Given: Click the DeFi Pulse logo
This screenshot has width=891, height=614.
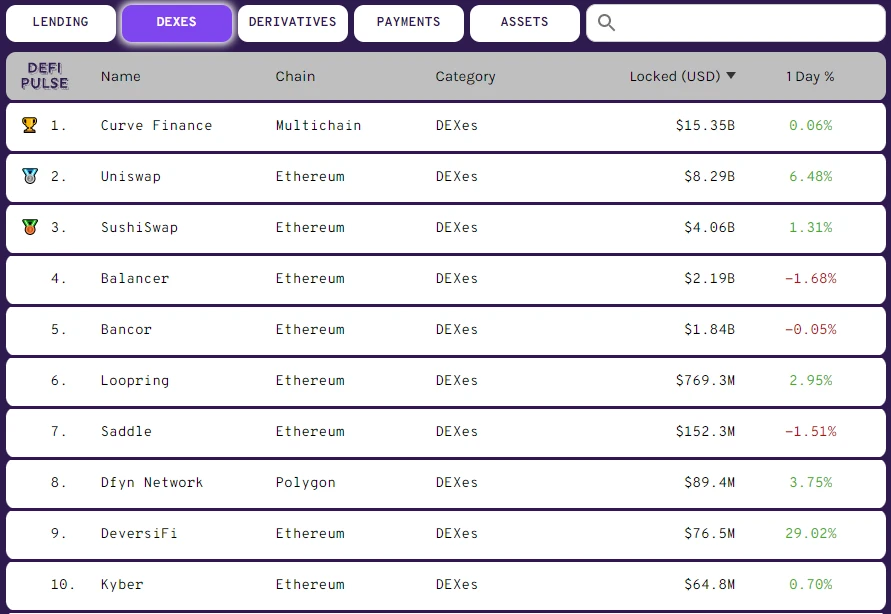Looking at the screenshot, I should click(44, 76).
